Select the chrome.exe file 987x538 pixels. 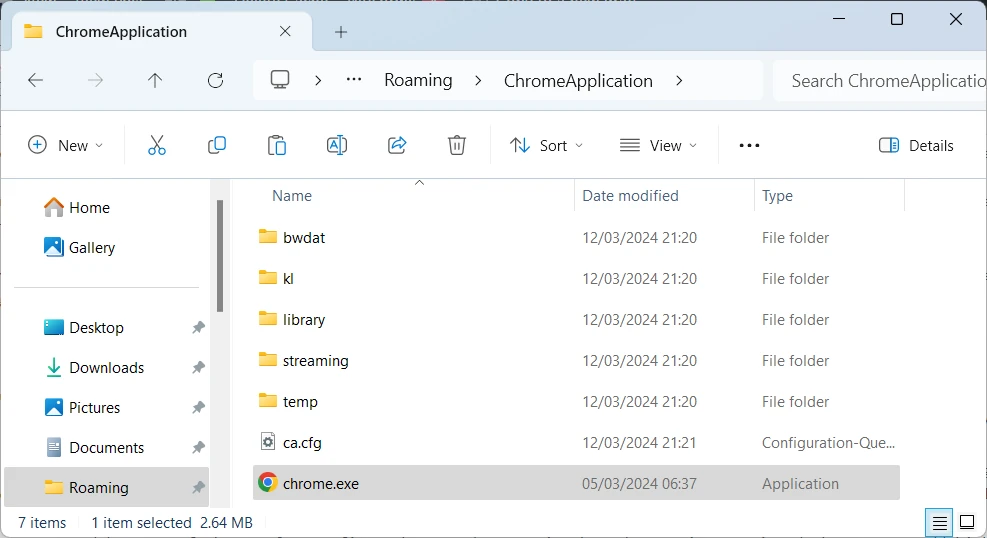pos(576,483)
